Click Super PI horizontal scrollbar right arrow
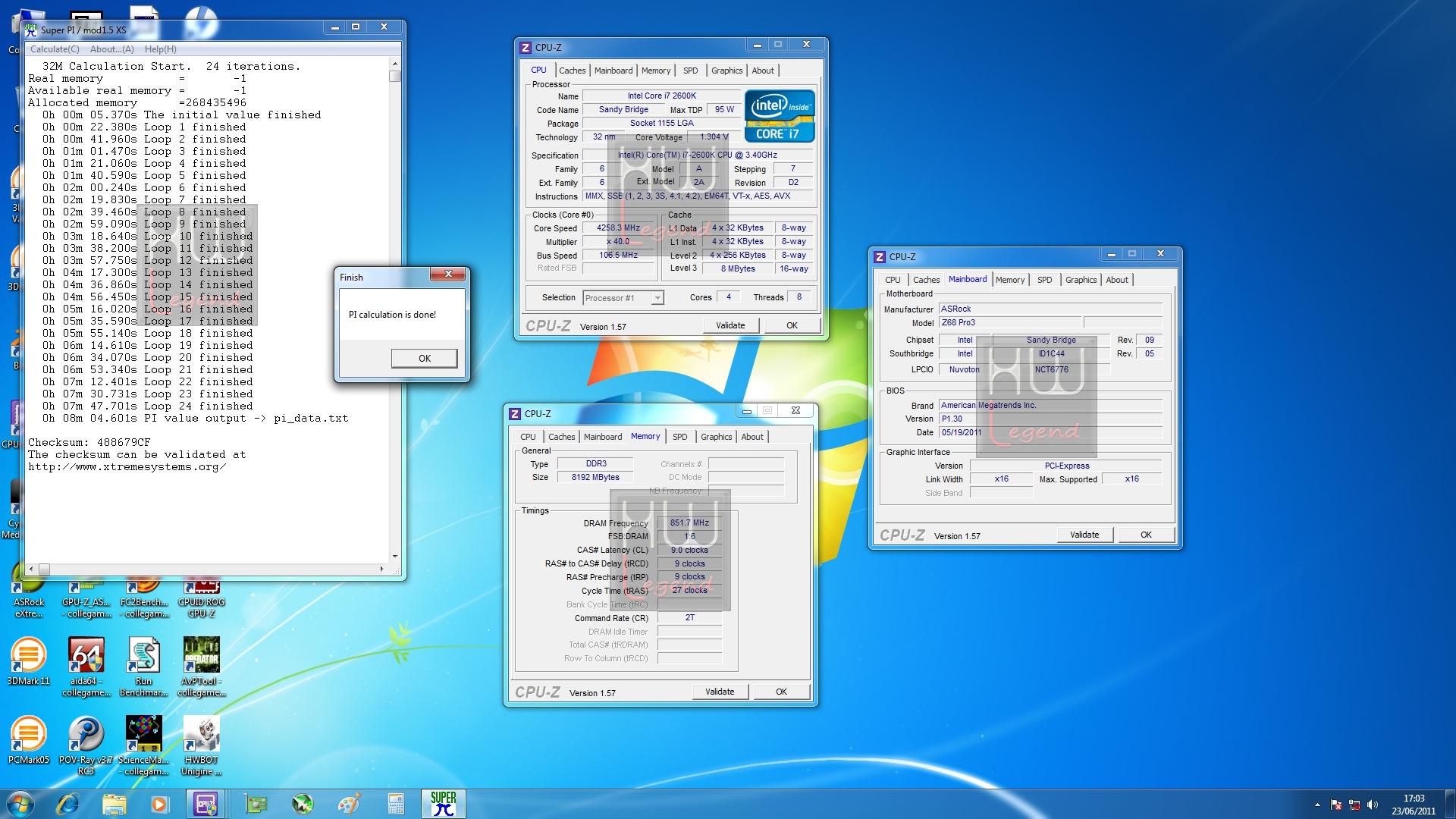The height and width of the screenshot is (819, 1456). tap(381, 569)
